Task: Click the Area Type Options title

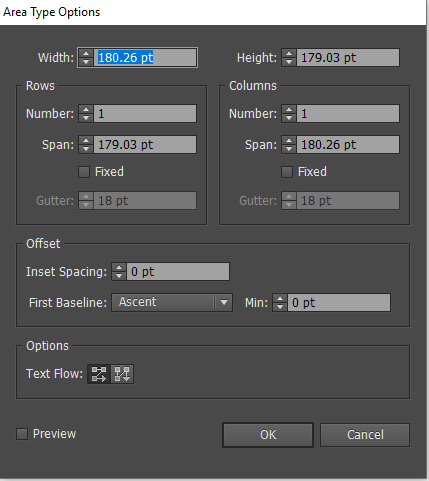Action: pyautogui.click(x=52, y=12)
